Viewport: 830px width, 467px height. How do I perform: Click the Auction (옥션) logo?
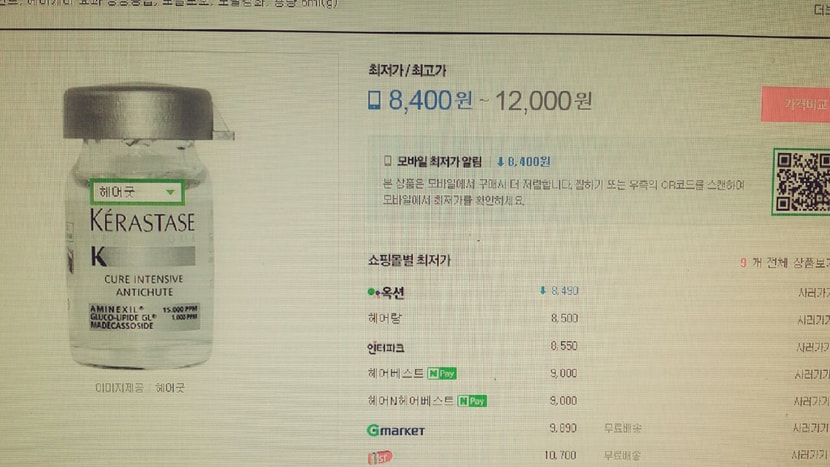tap(386, 292)
